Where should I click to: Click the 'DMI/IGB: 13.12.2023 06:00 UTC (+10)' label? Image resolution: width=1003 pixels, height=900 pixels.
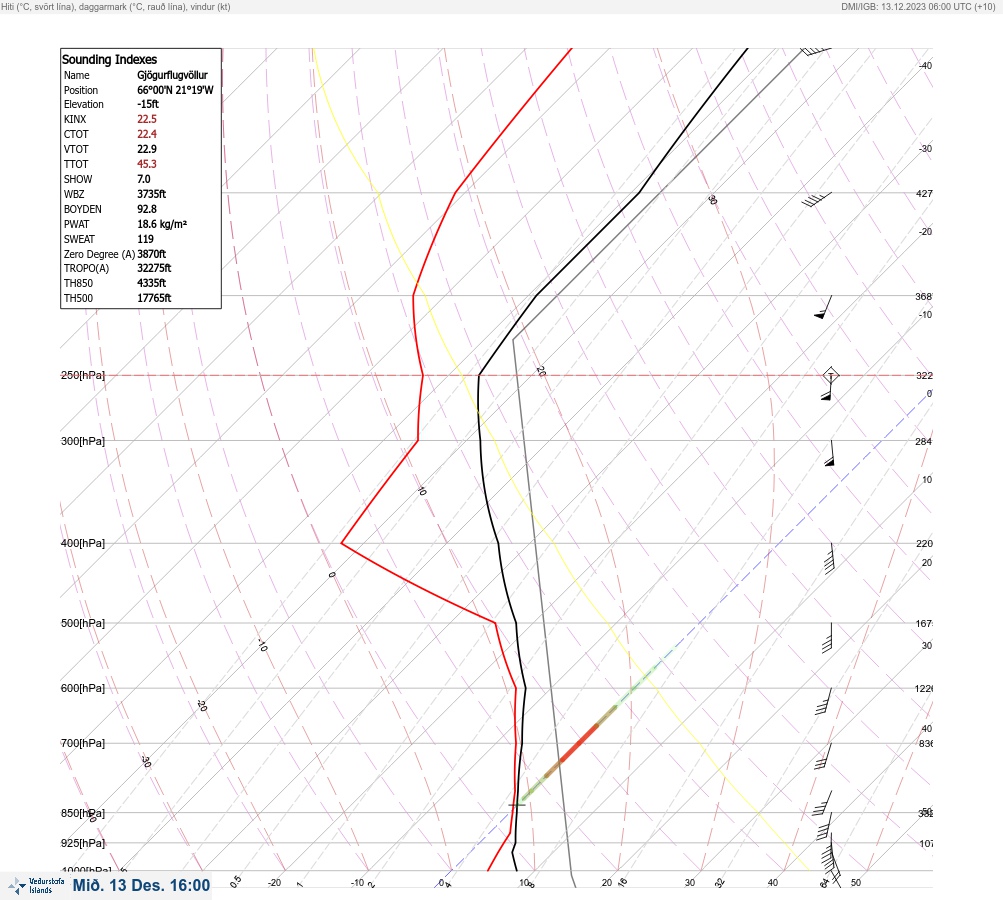(x=919, y=7)
